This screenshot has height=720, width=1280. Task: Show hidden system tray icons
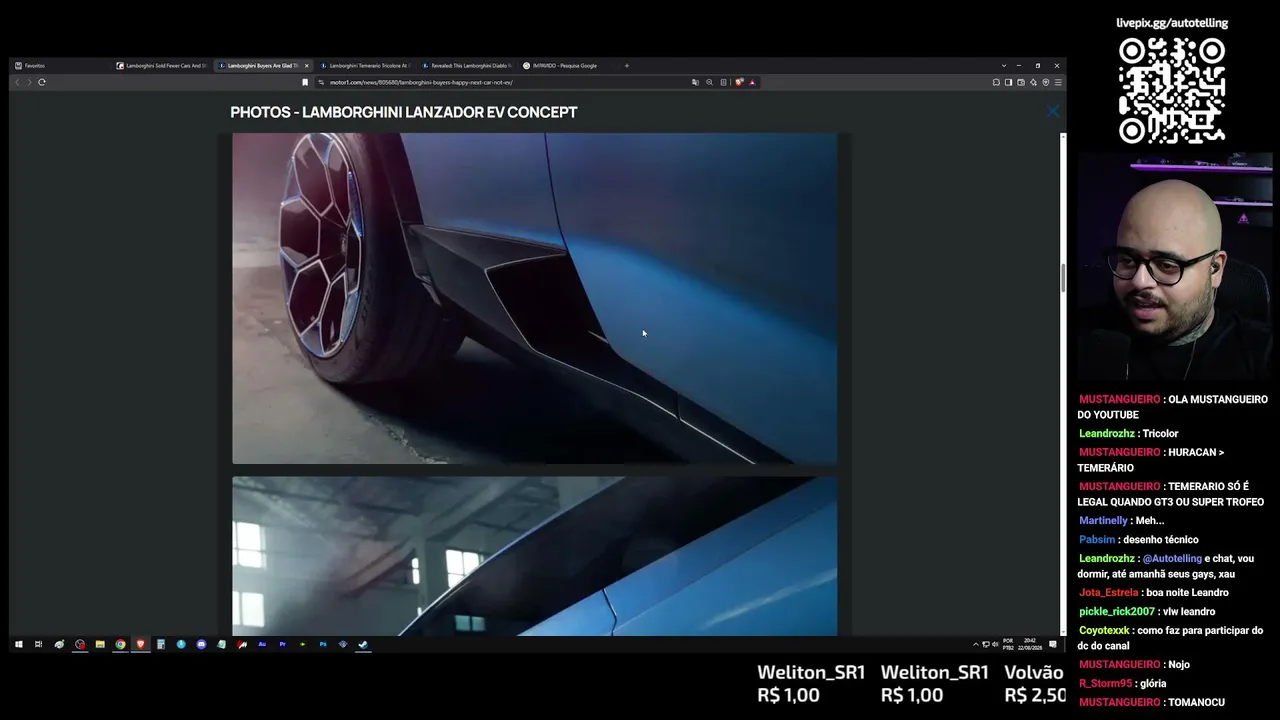click(976, 645)
